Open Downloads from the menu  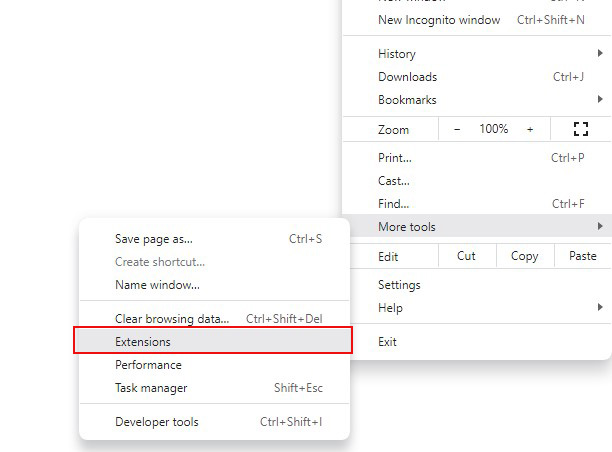[x=477, y=77]
